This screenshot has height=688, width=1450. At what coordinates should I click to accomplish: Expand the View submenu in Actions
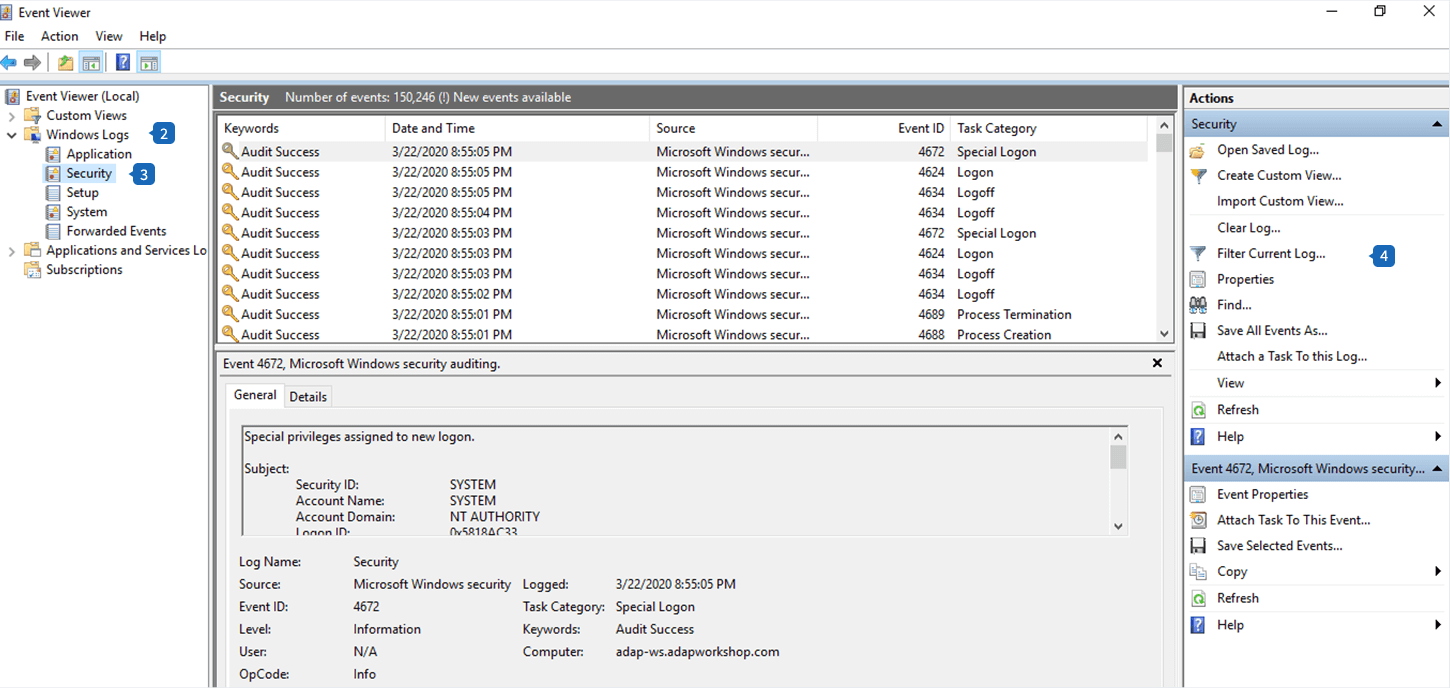(1231, 382)
